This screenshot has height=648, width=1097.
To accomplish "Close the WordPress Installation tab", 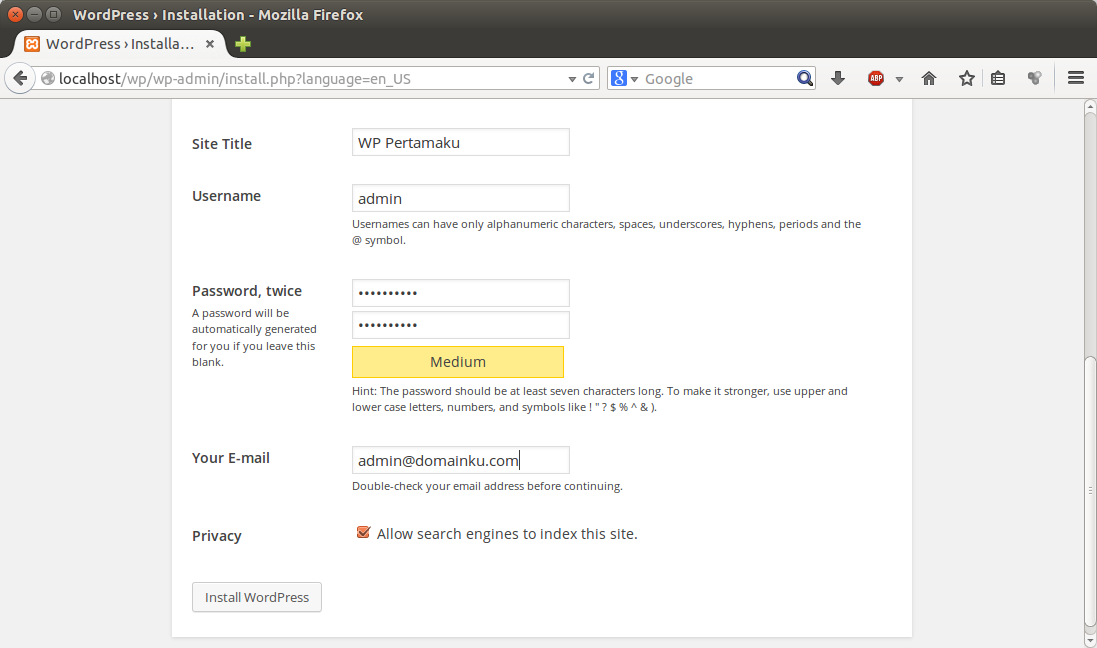I will point(210,44).
